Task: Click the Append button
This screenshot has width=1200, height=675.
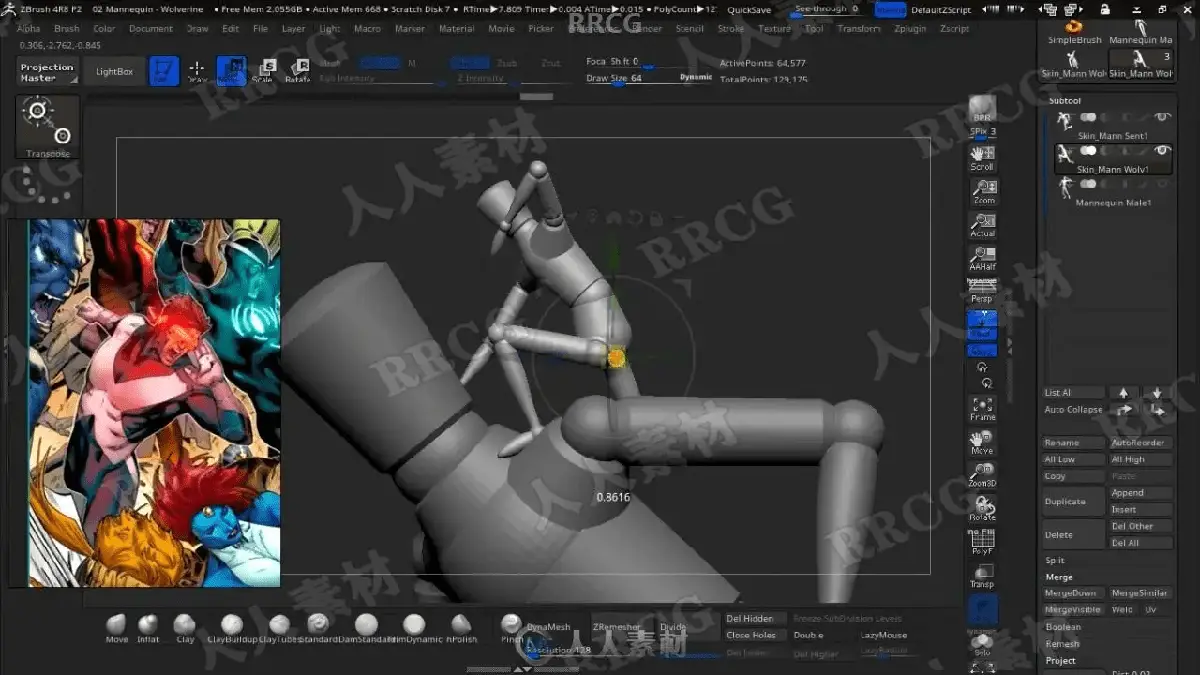Action: [1141, 493]
